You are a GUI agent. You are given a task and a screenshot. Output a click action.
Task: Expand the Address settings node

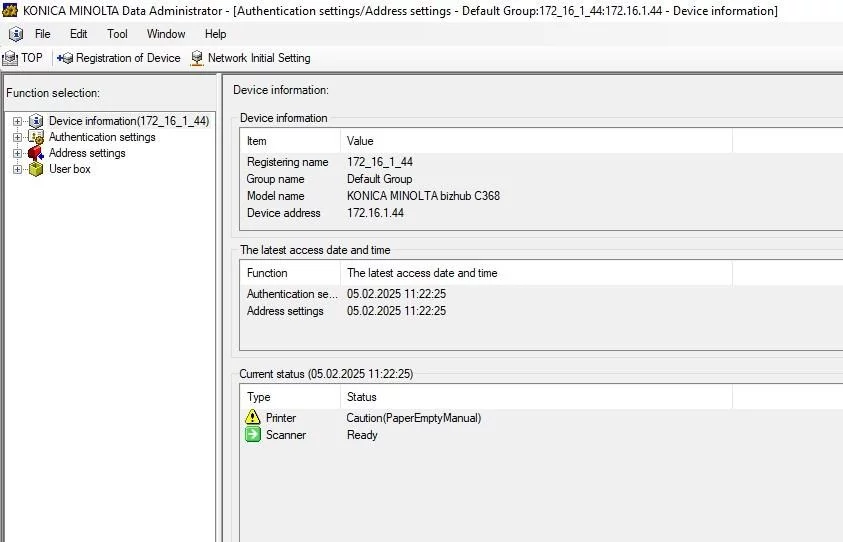coord(17,153)
